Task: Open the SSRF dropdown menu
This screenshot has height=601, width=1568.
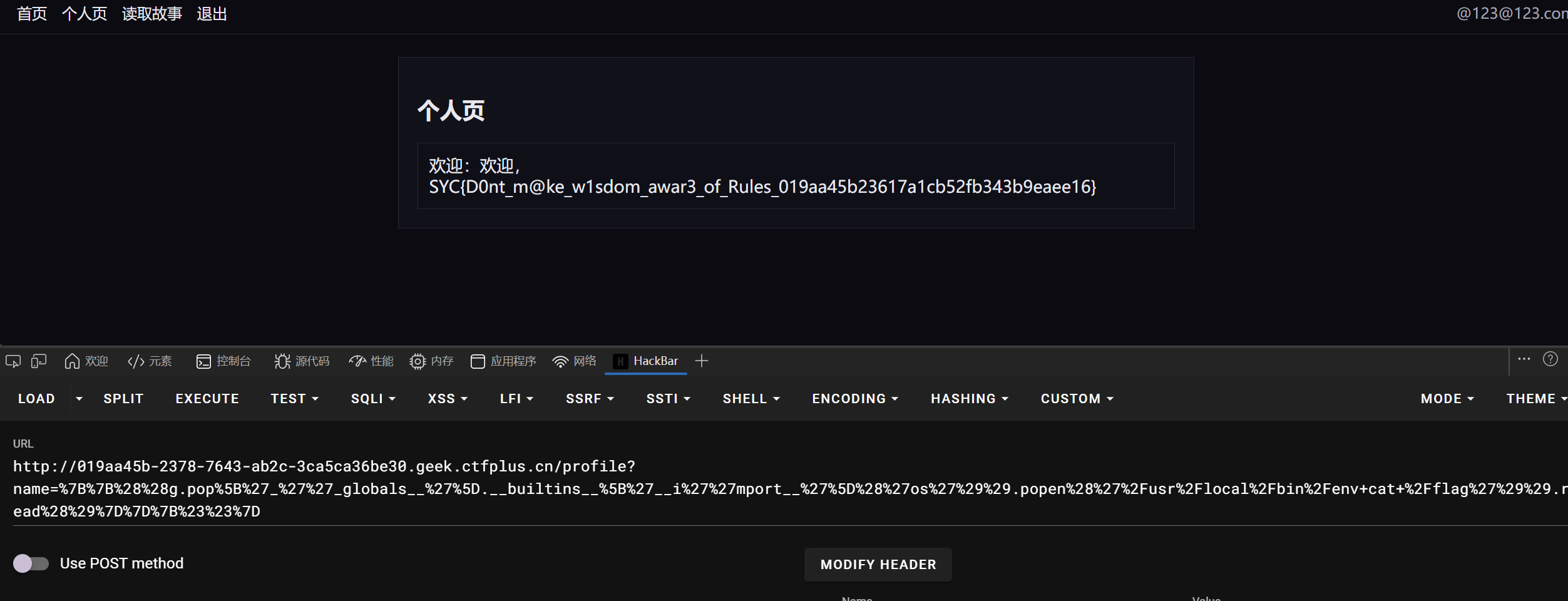Action: pos(590,399)
